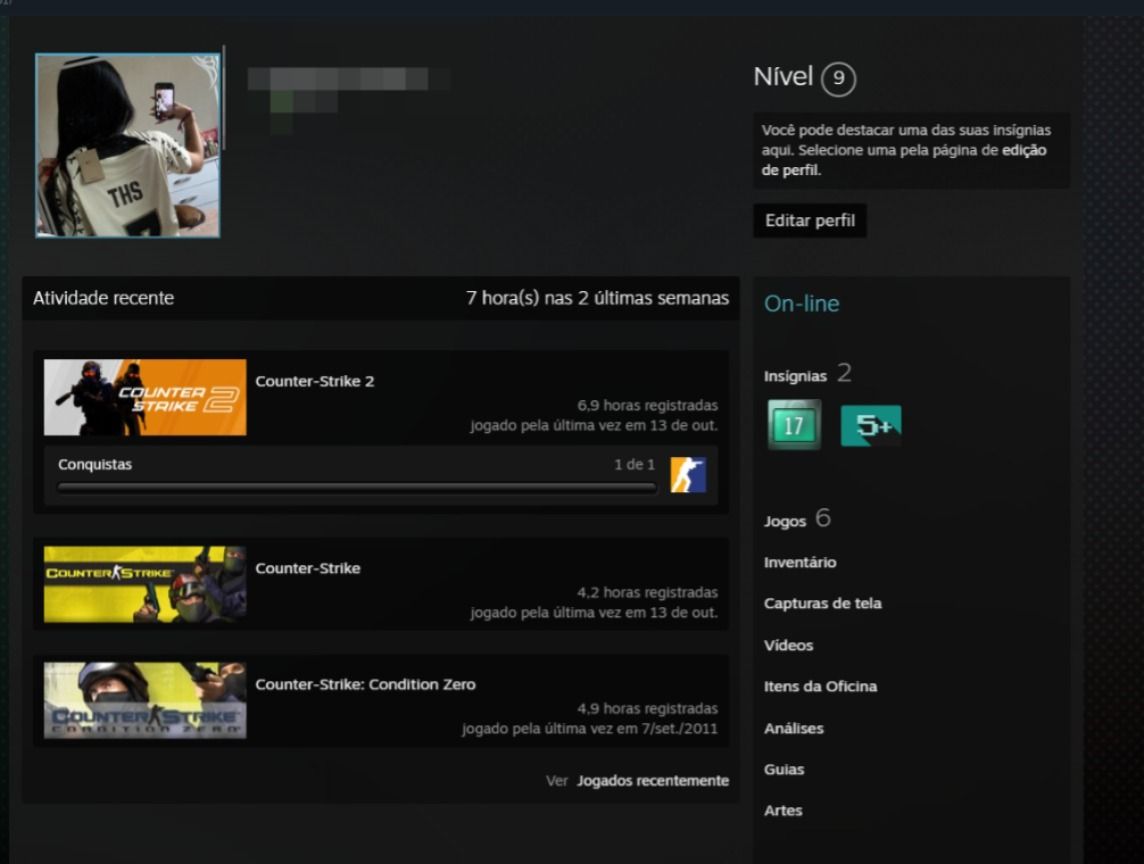Click the Editar perfil button
This screenshot has width=1144, height=864.
[x=810, y=220]
